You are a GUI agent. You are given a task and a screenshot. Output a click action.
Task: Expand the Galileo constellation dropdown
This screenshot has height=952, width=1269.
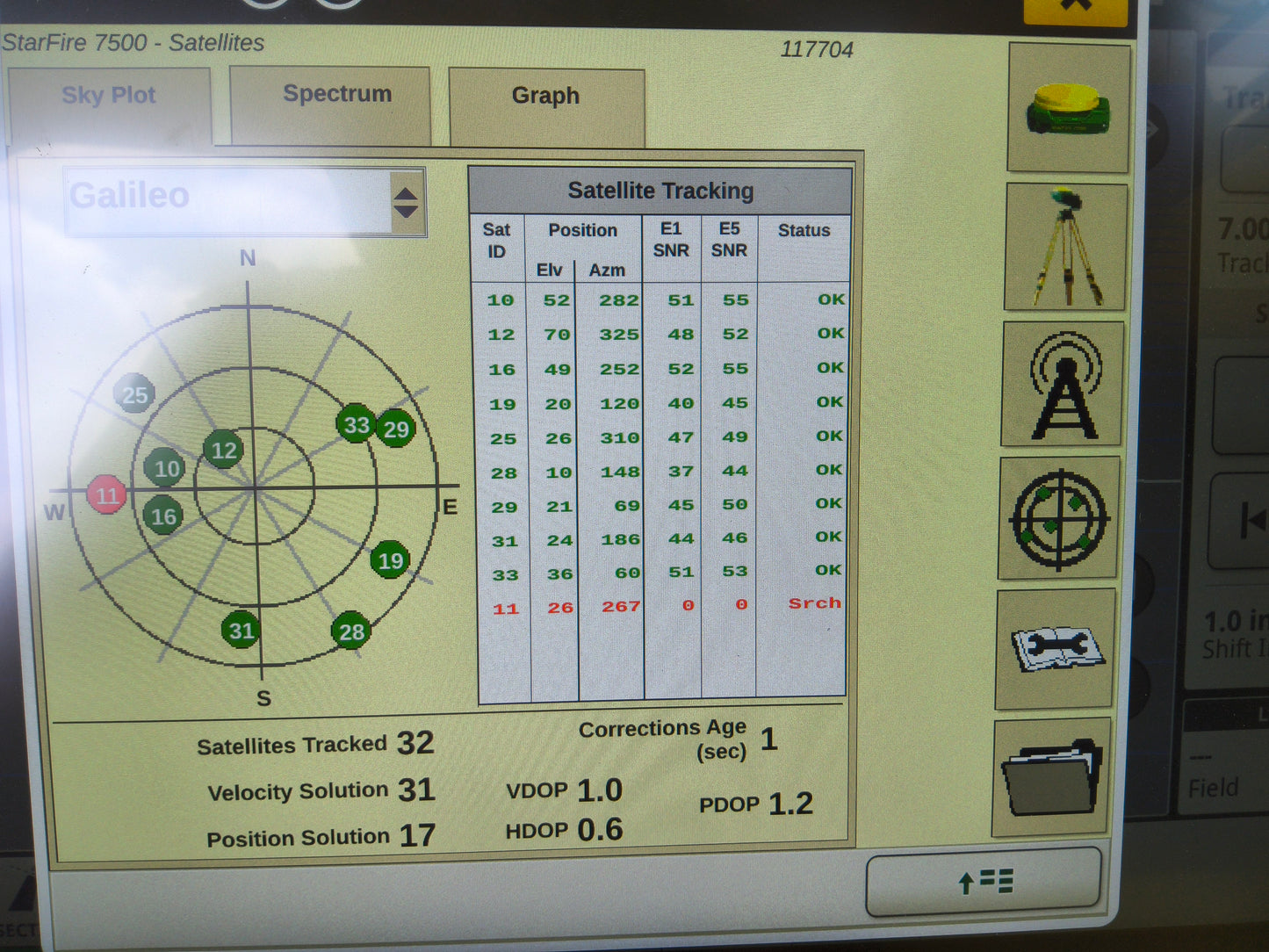(245, 203)
